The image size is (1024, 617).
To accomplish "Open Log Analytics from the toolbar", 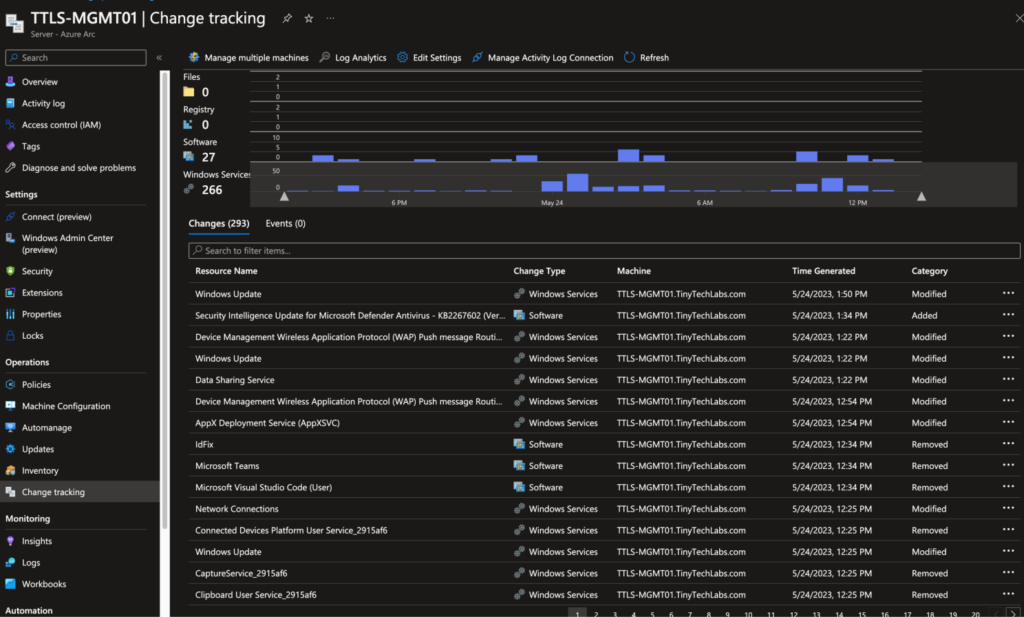I will 353,57.
